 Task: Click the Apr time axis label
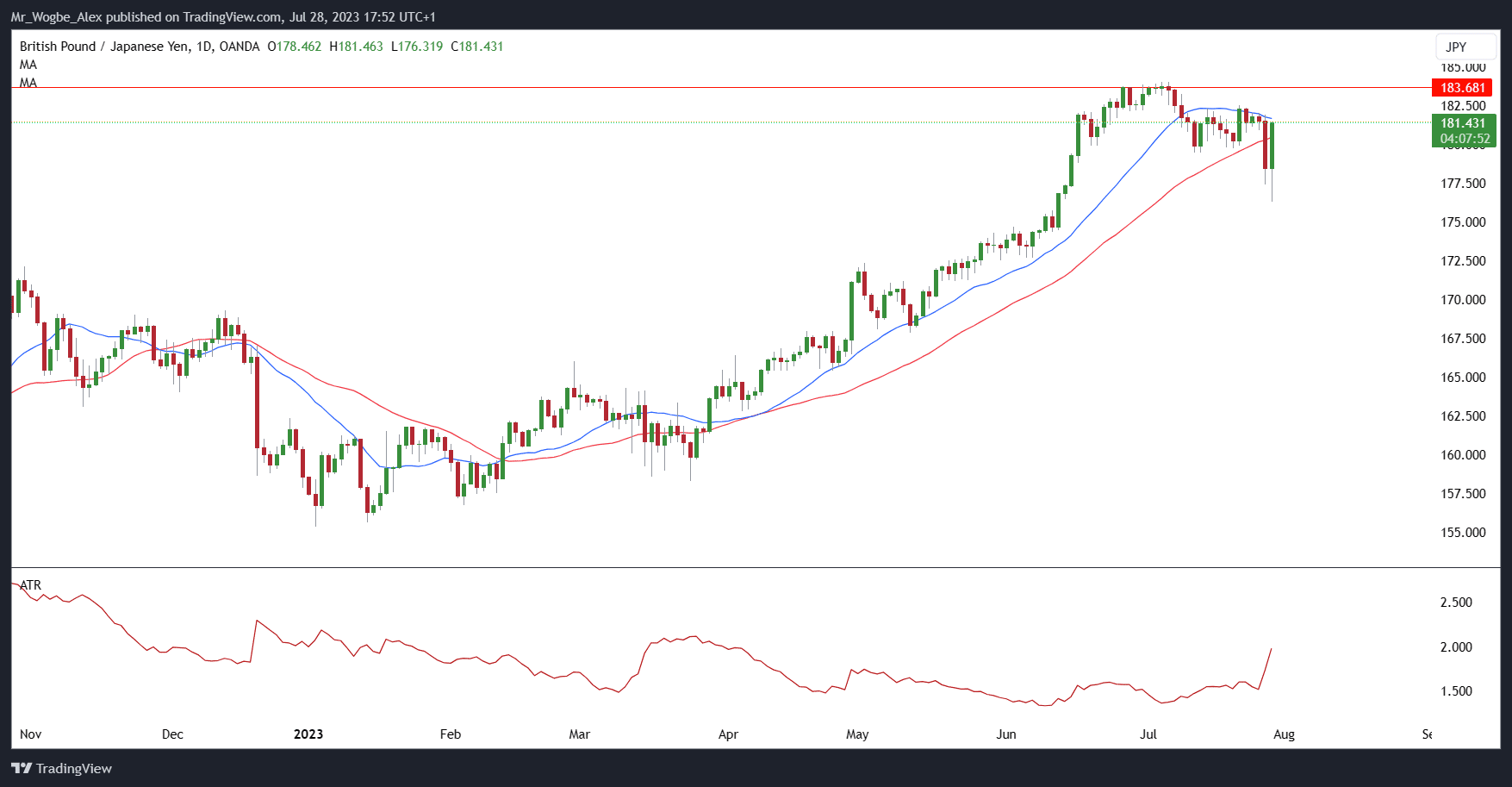tap(728, 734)
